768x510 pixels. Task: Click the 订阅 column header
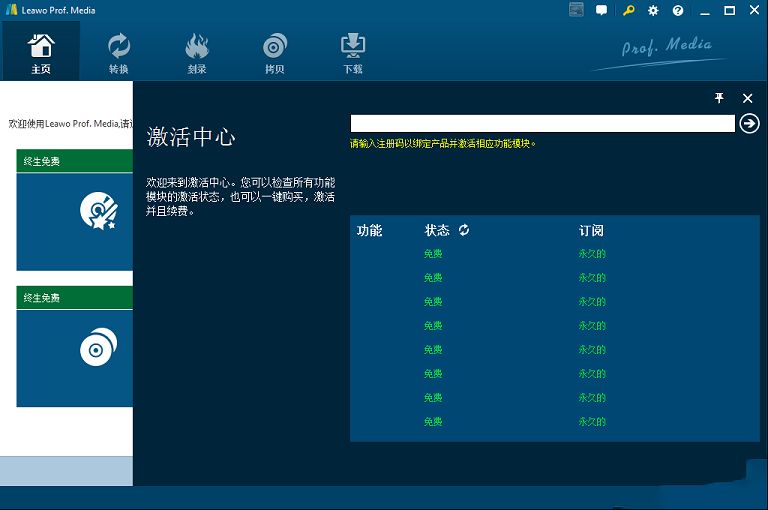tap(591, 230)
